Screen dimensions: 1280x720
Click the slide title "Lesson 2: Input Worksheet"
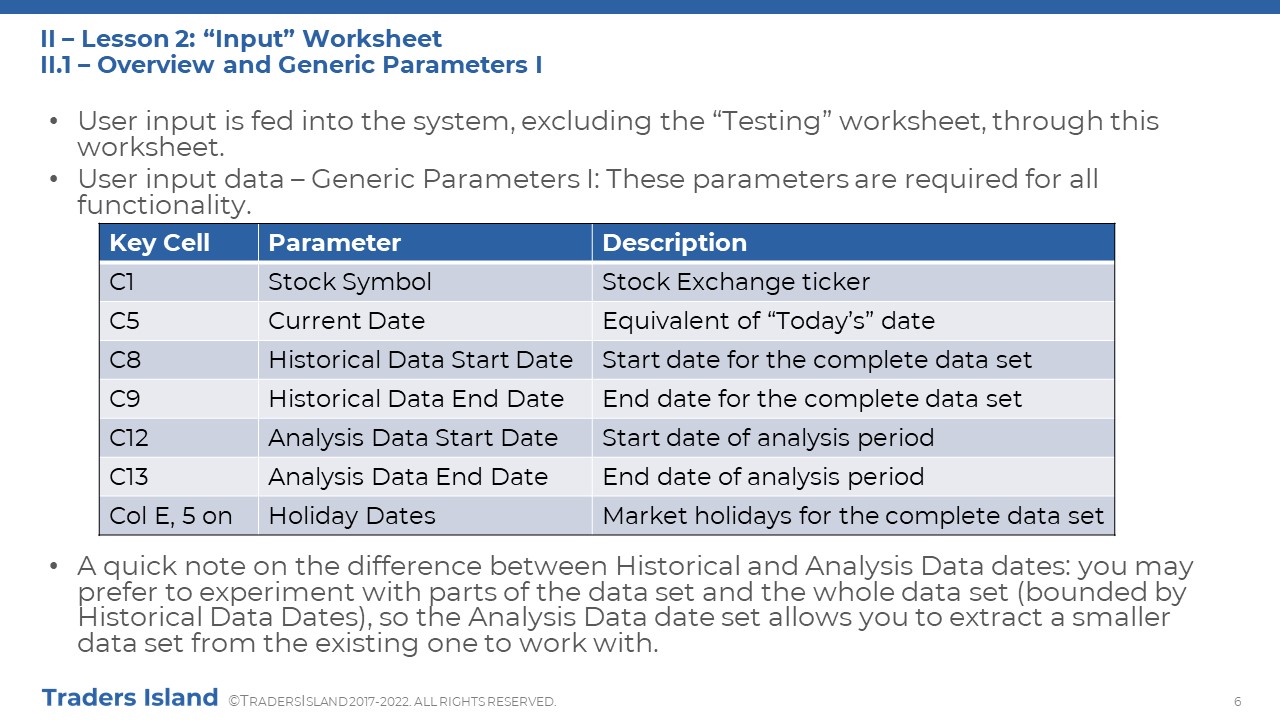coord(241,39)
